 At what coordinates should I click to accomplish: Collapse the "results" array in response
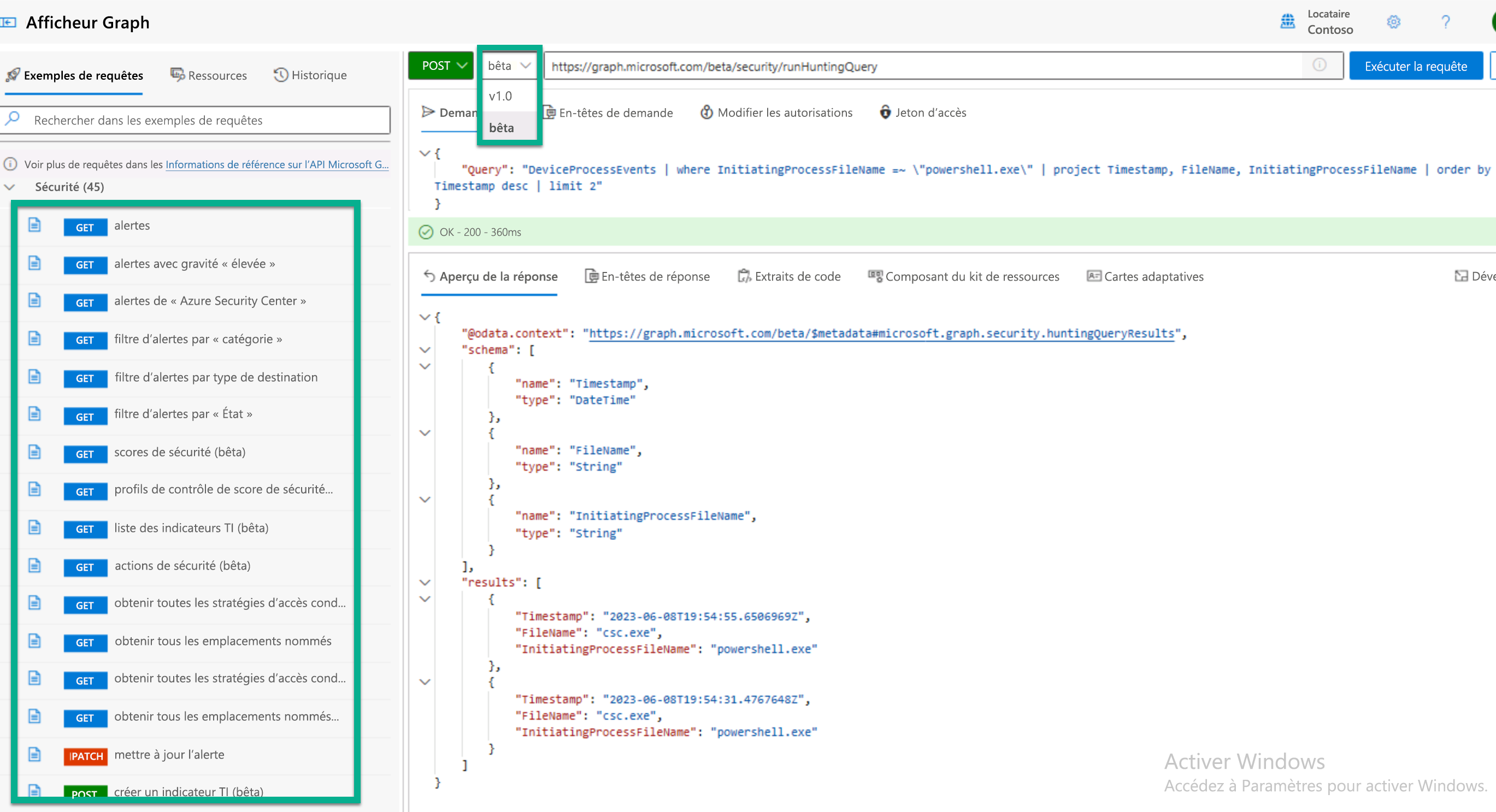tap(425, 582)
